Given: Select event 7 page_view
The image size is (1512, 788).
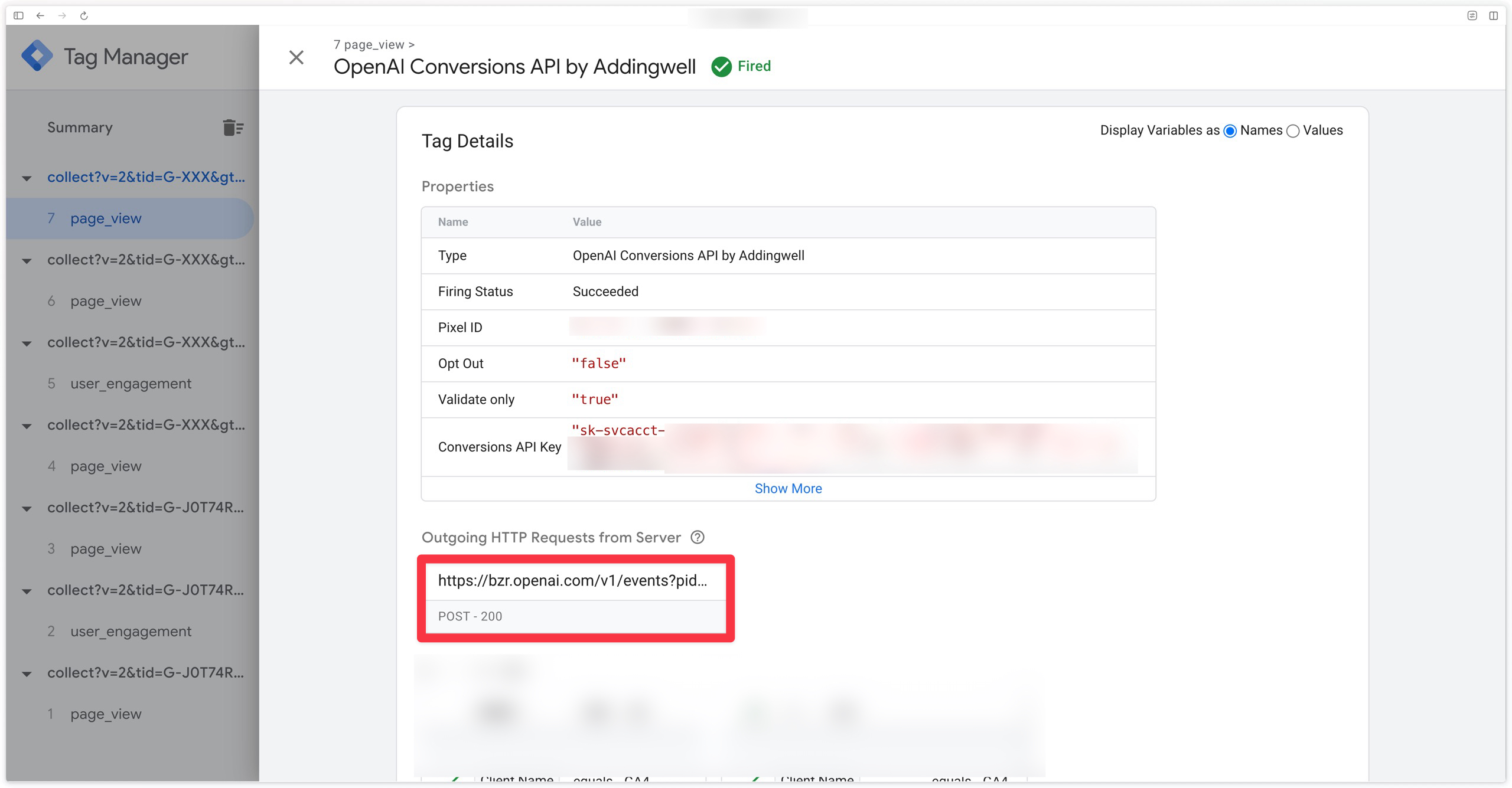Looking at the screenshot, I should point(130,218).
